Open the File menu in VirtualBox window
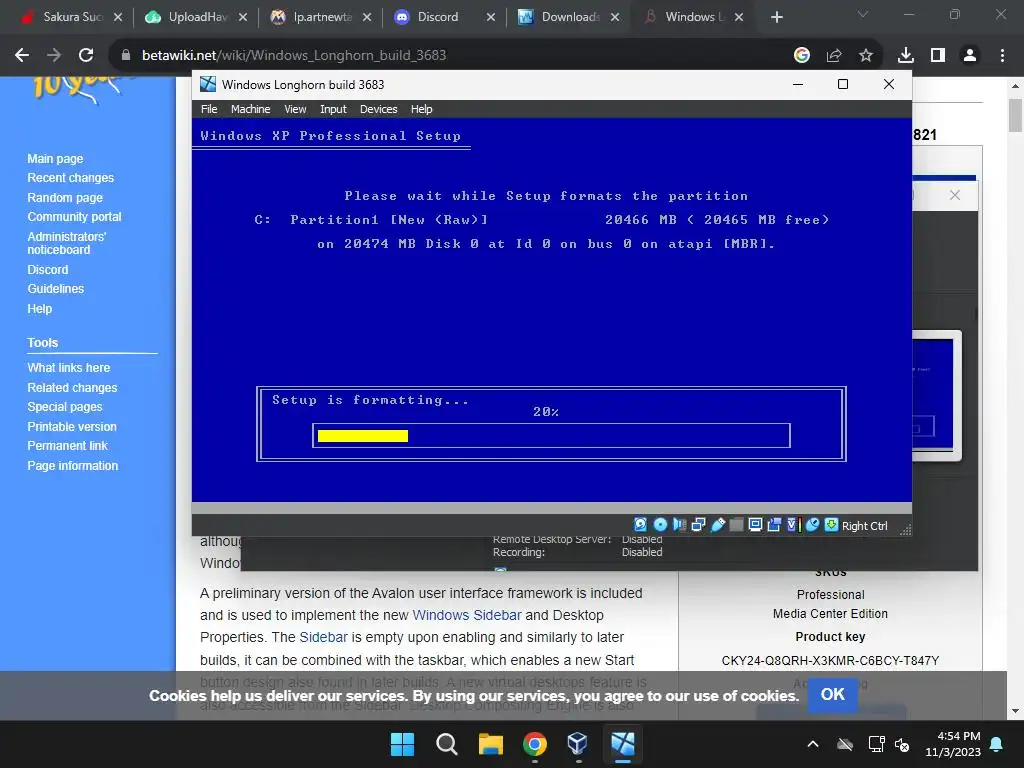The height and width of the screenshot is (768, 1024). coord(209,109)
